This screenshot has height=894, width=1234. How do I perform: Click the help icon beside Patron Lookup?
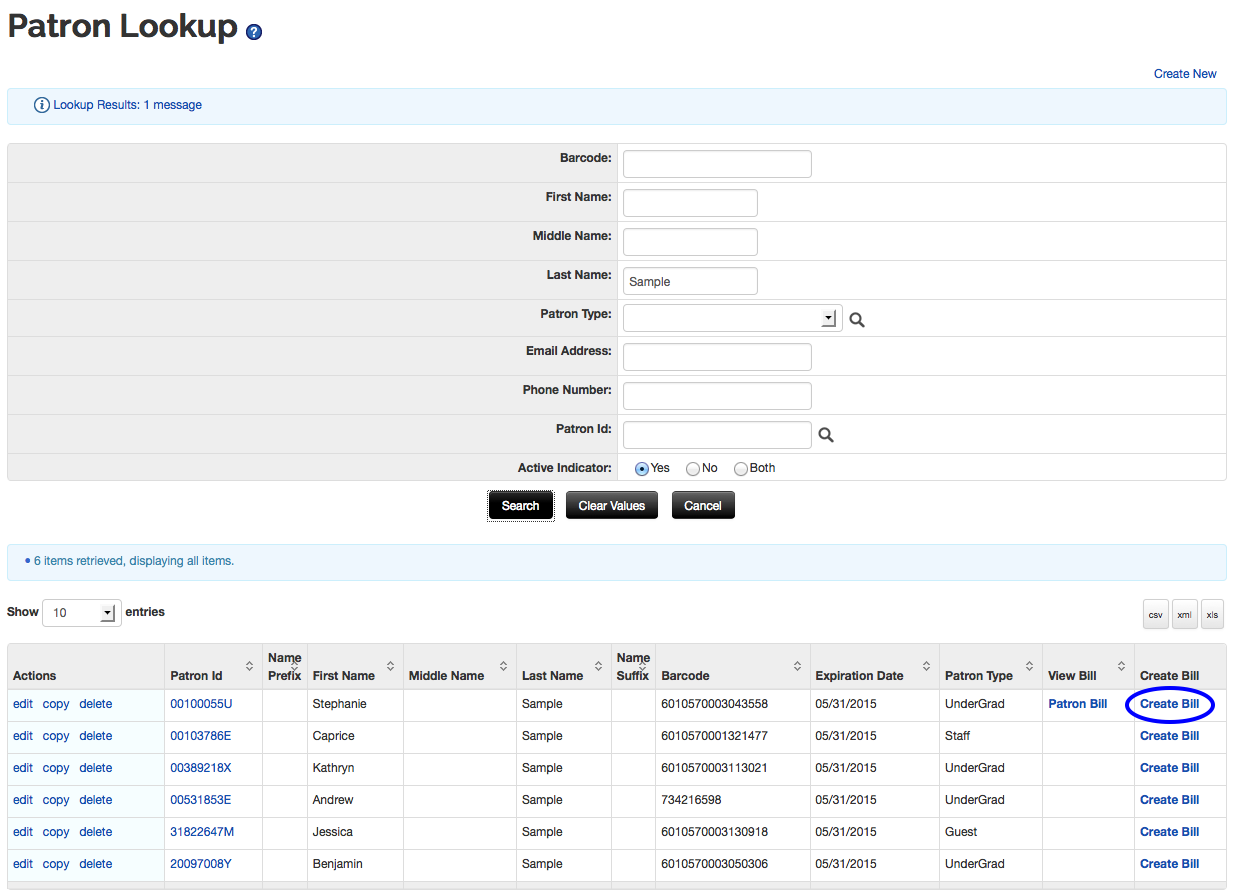[x=254, y=31]
